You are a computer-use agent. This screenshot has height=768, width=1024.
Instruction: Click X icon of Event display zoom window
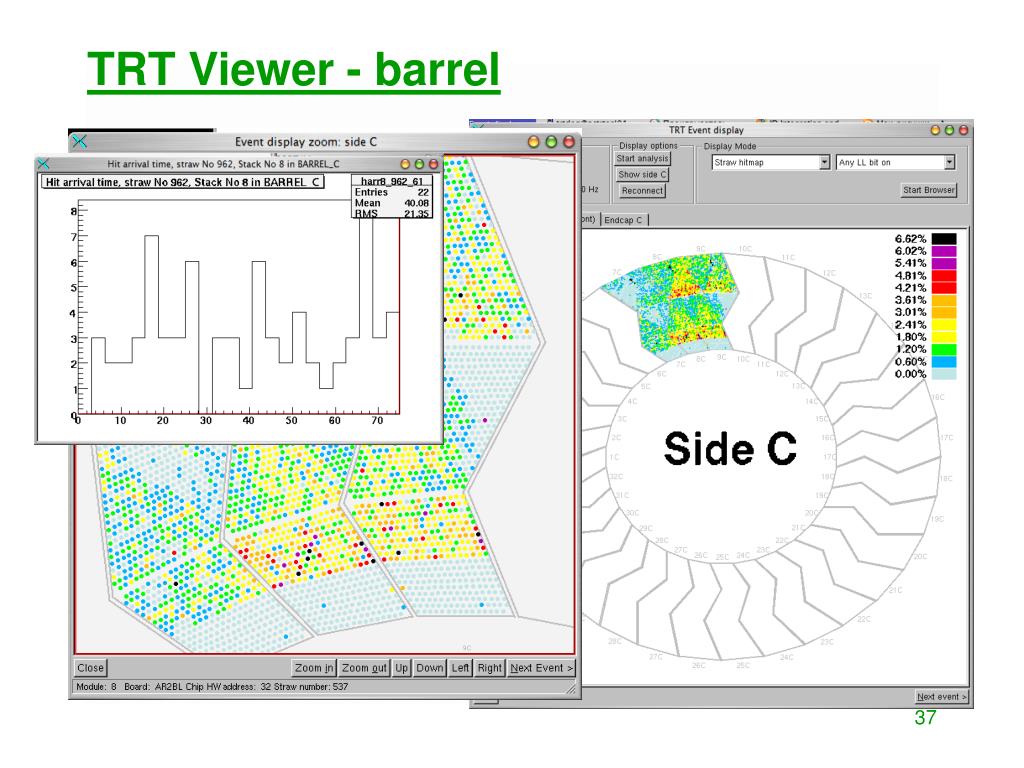coord(80,142)
